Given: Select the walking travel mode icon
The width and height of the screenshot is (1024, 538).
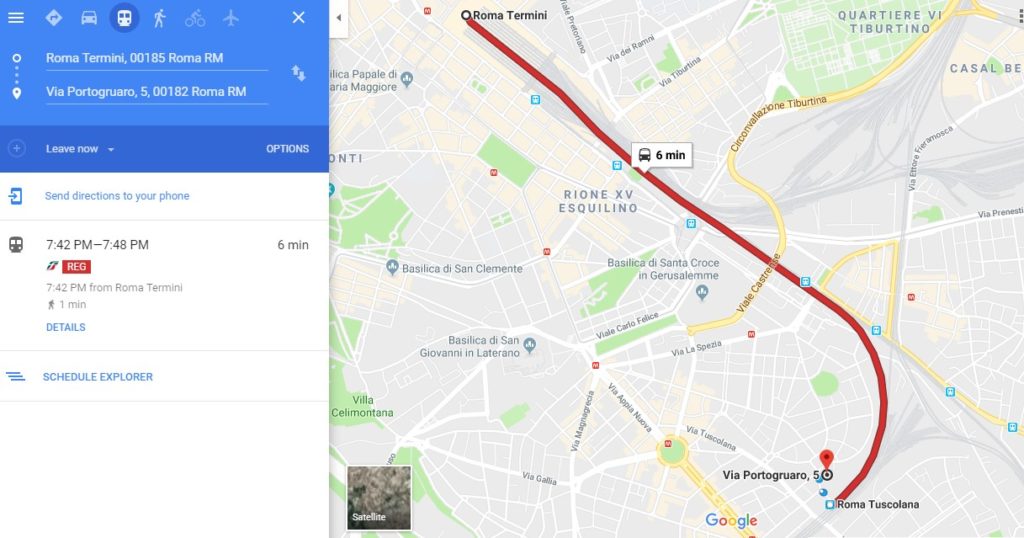Looking at the screenshot, I should pos(159,18).
